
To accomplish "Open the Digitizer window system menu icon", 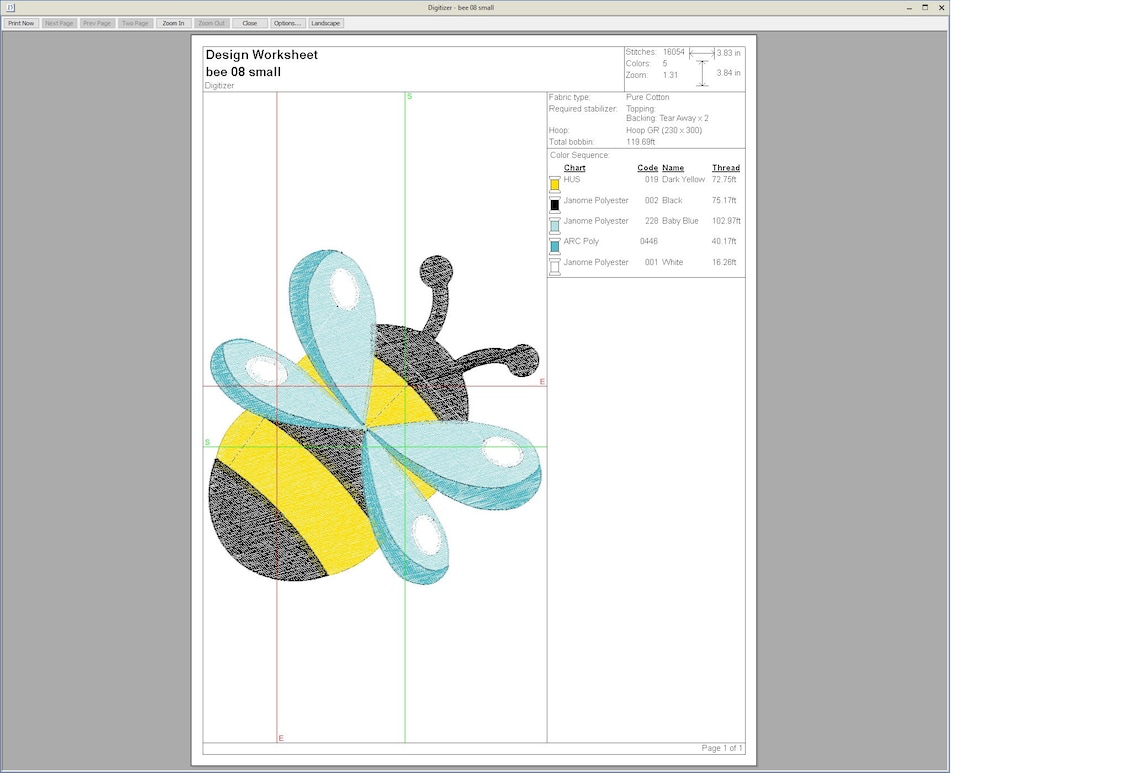I will point(10,7).
